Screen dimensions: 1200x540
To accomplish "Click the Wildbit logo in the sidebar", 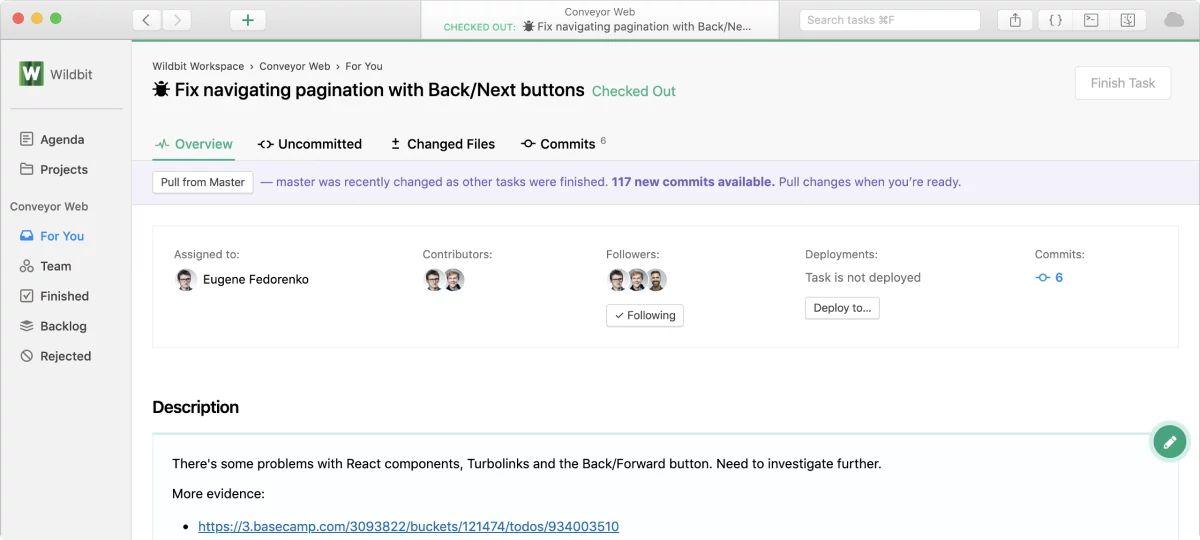I will click(x=31, y=74).
